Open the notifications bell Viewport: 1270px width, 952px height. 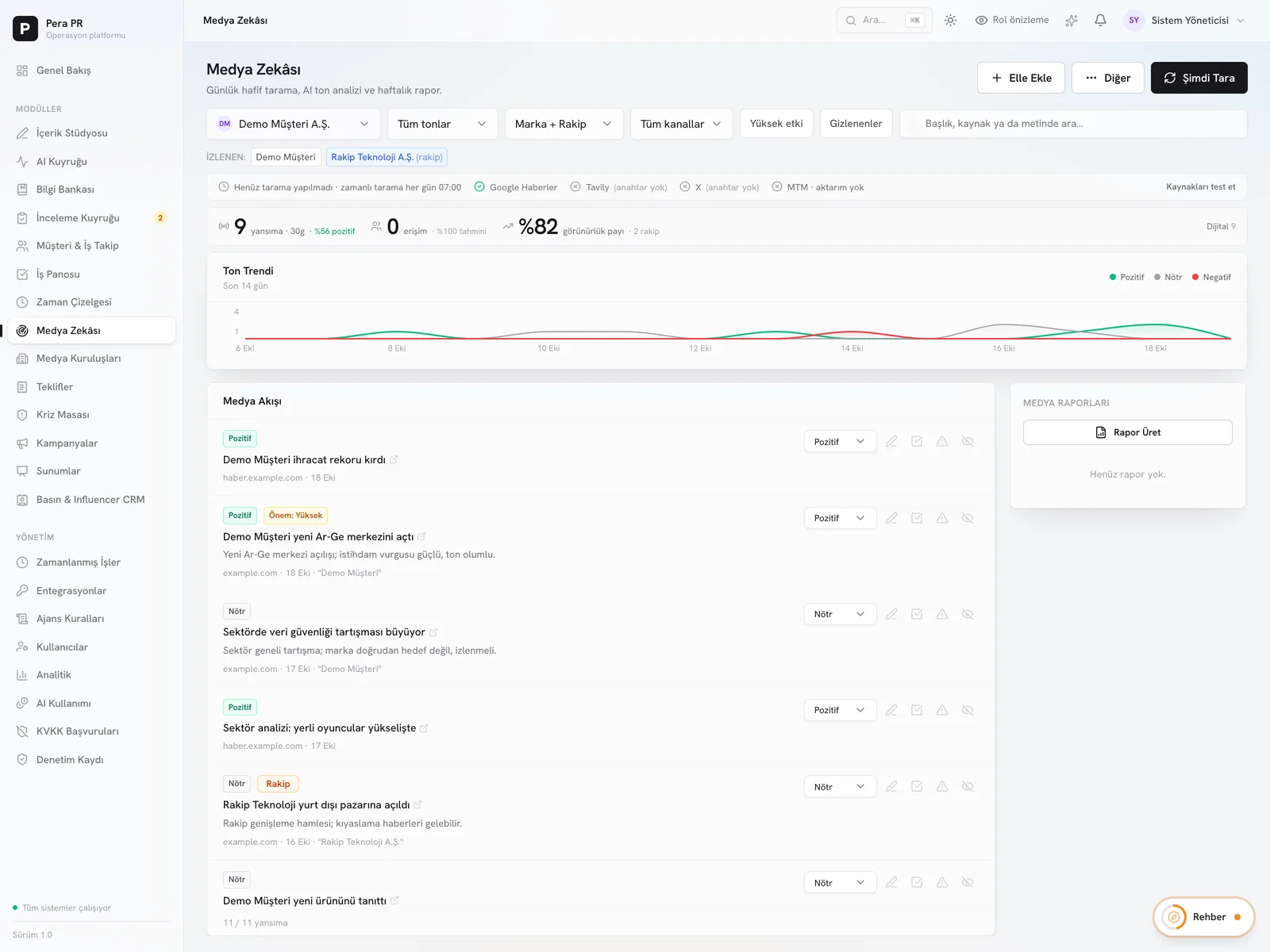point(1100,21)
